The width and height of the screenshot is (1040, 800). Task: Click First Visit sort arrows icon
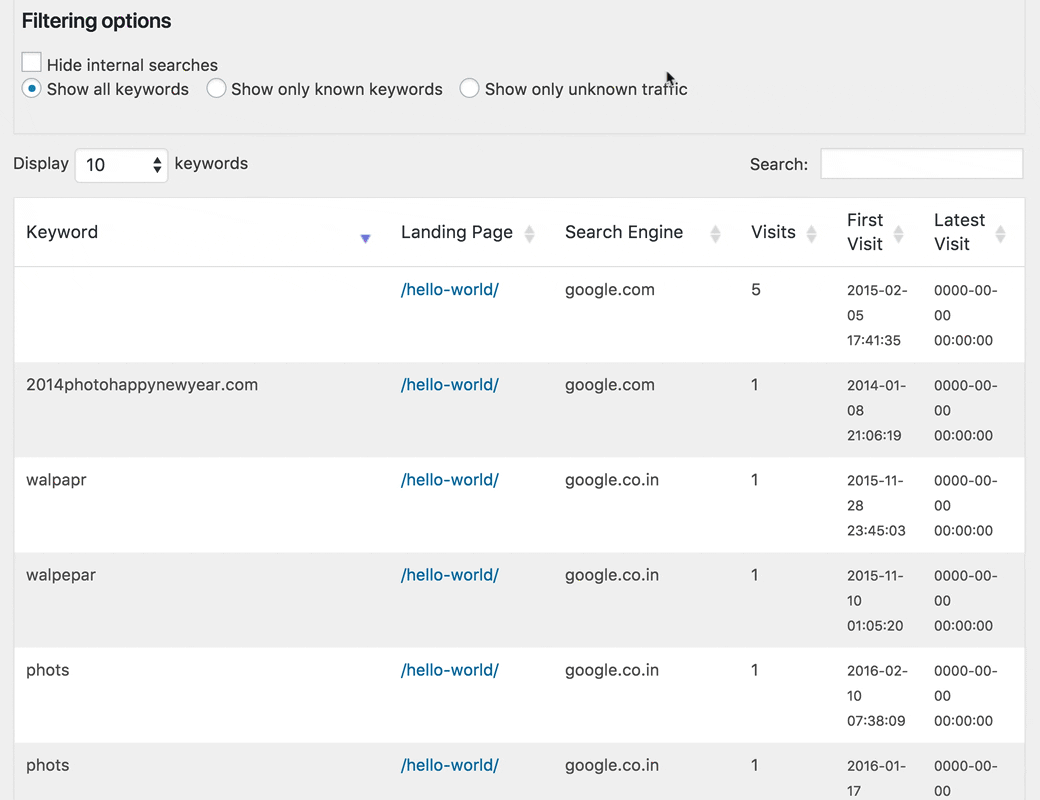click(898, 234)
